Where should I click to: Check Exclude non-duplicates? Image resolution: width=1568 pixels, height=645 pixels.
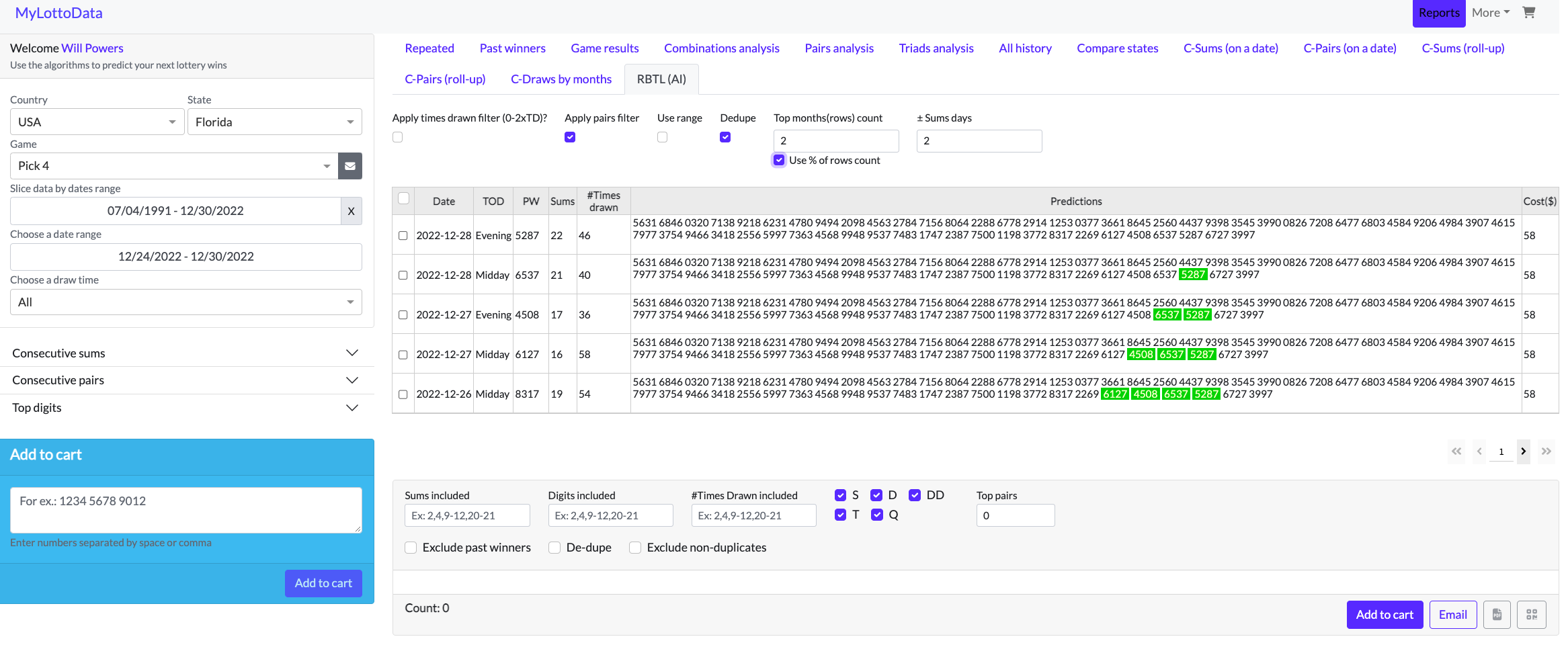[x=635, y=548]
